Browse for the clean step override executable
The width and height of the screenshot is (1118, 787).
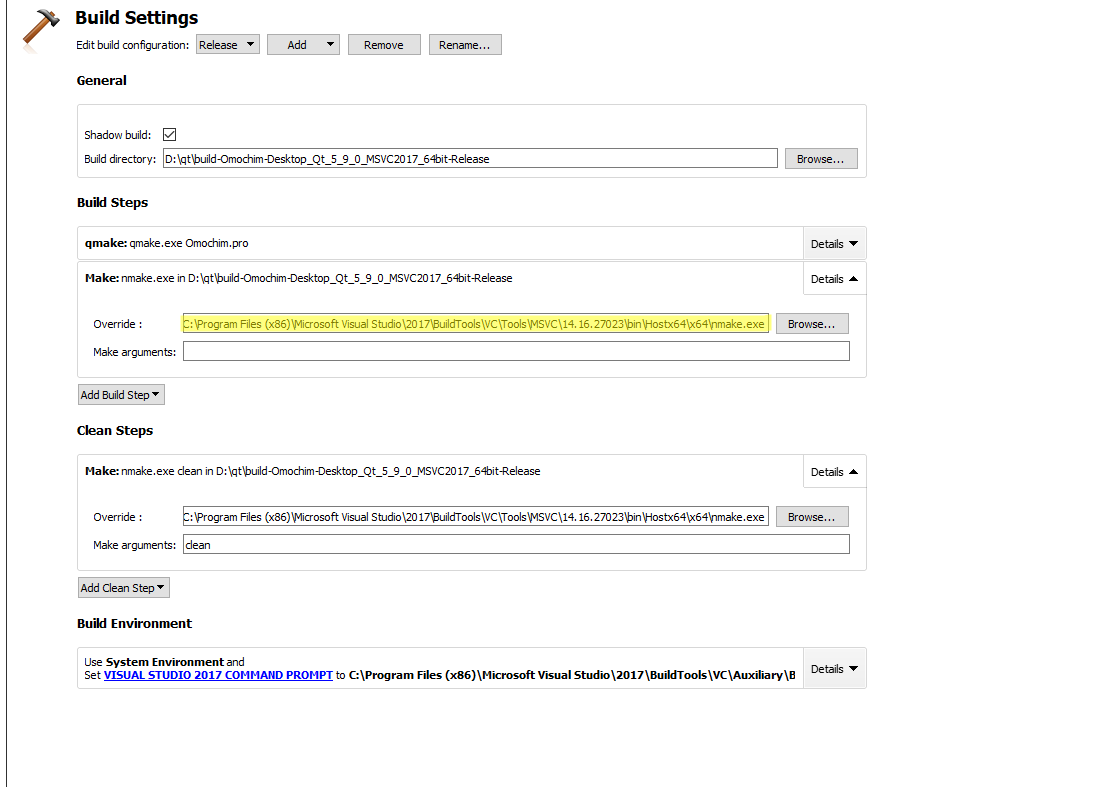coord(812,517)
